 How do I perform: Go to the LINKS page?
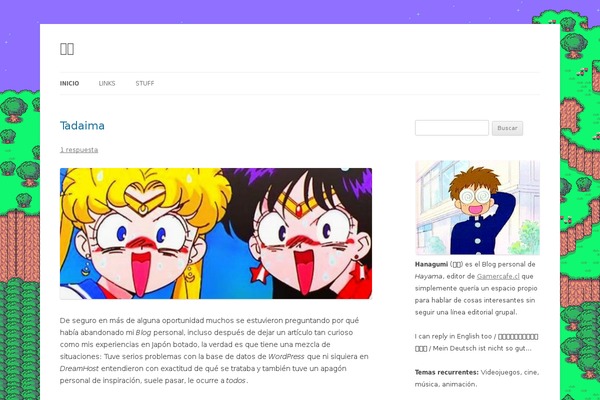click(x=107, y=83)
